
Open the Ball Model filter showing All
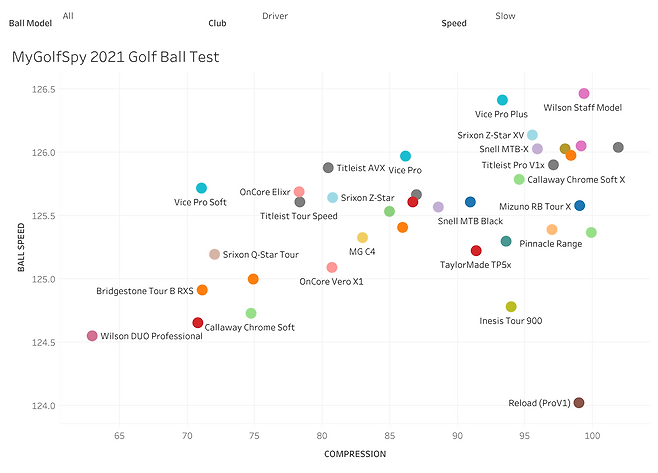tap(68, 16)
